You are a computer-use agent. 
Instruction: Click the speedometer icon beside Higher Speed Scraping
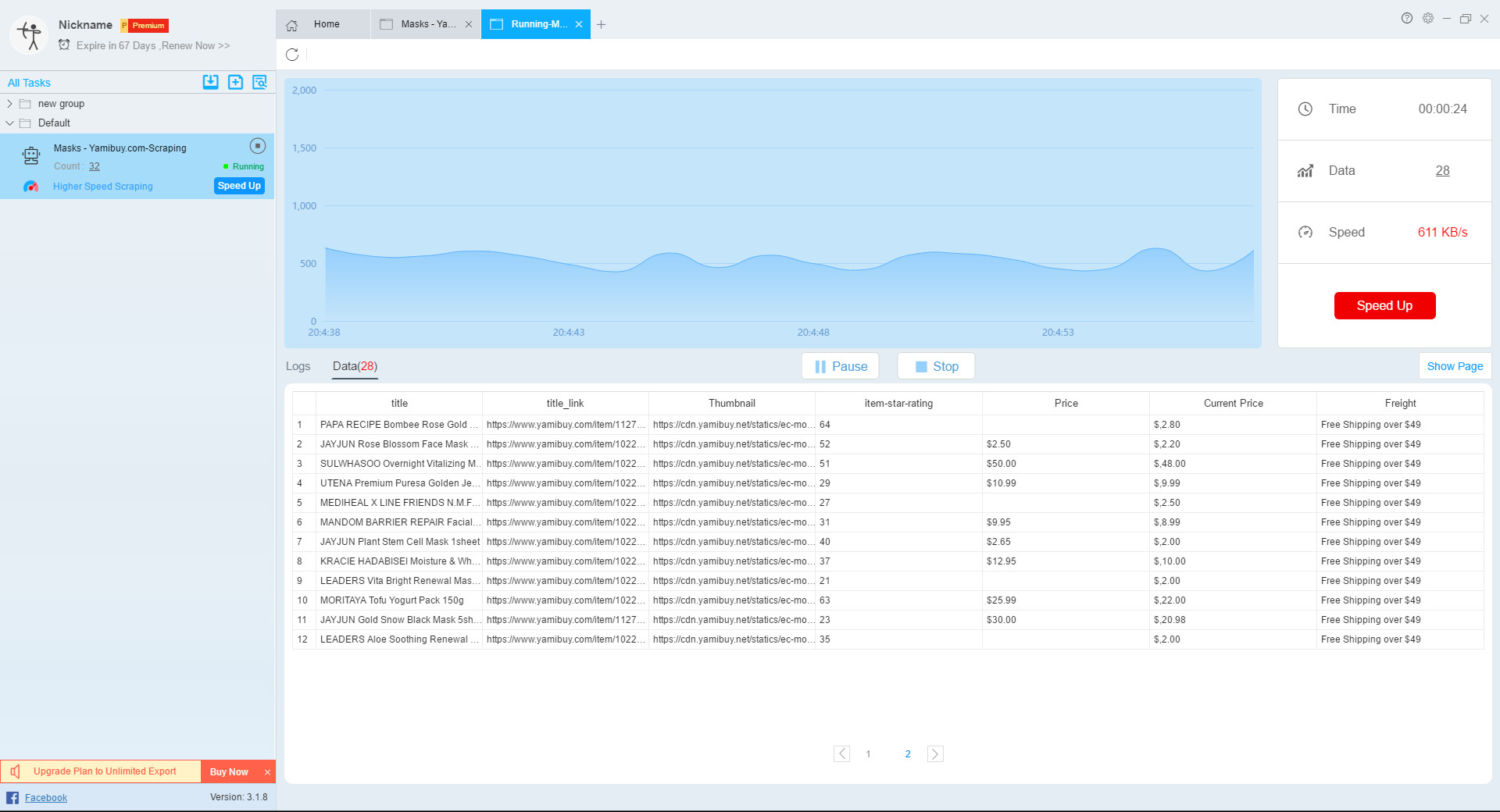click(31, 187)
